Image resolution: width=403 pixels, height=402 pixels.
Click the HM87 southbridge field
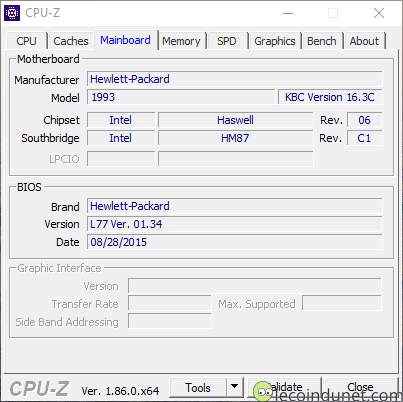[x=235, y=138]
